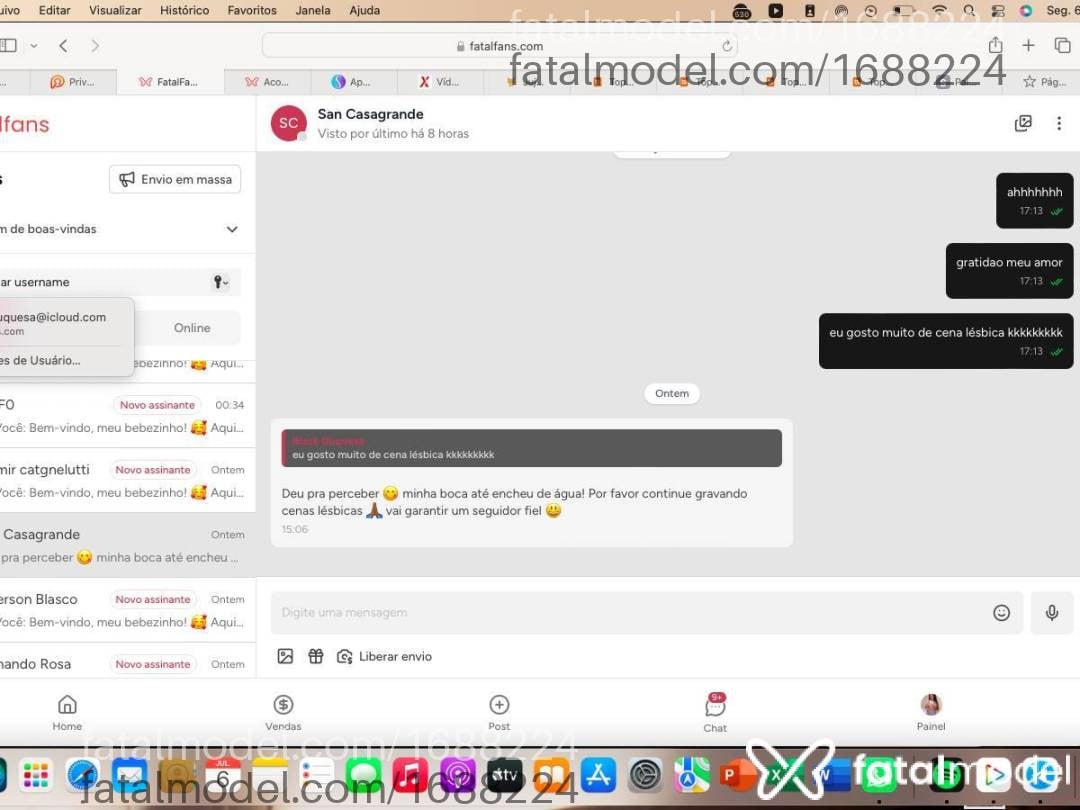This screenshot has height=810, width=1080.
Task: Open the three-dot chat options menu
Action: click(1059, 123)
